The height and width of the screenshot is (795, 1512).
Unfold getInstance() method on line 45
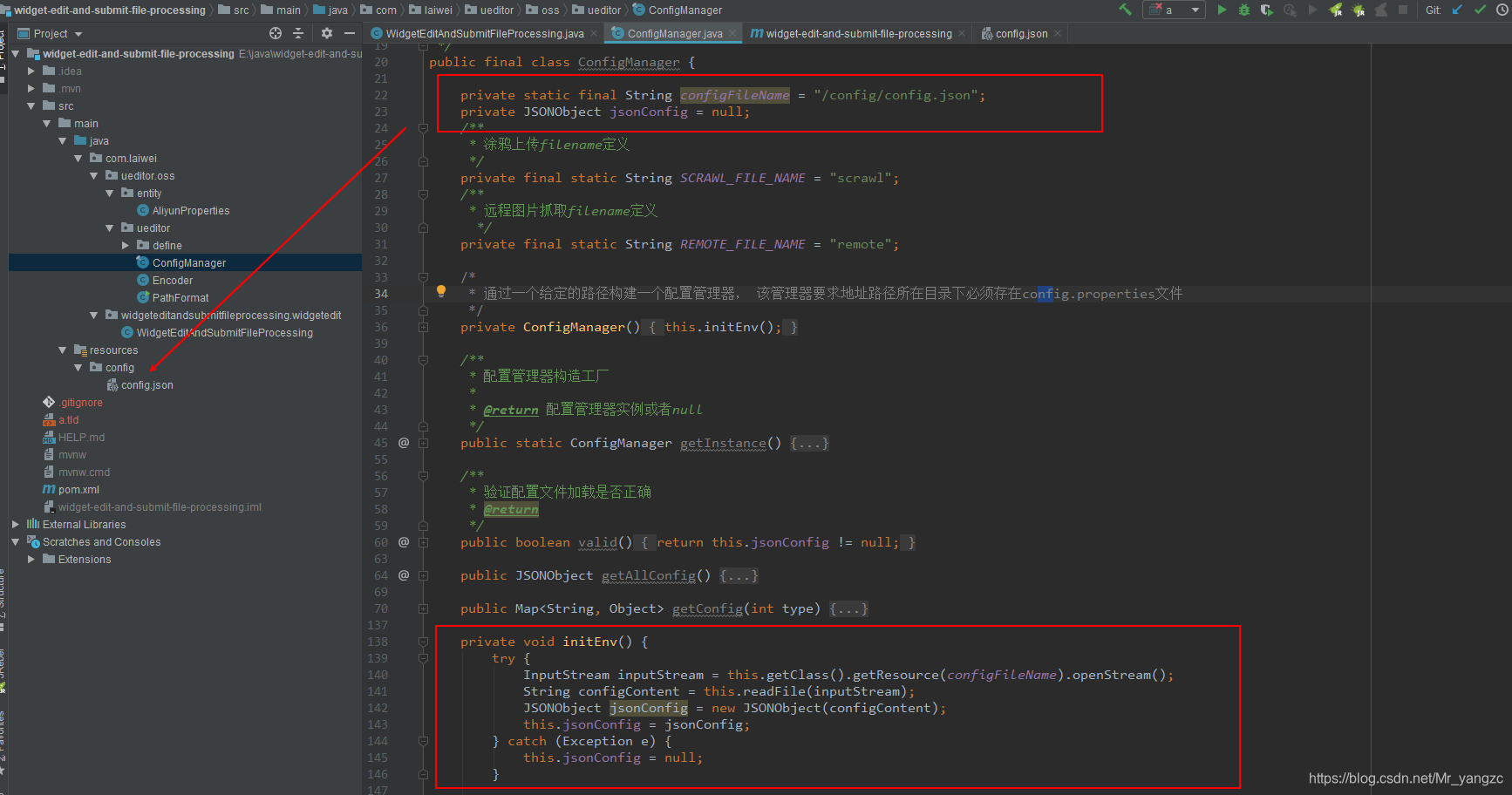423,443
